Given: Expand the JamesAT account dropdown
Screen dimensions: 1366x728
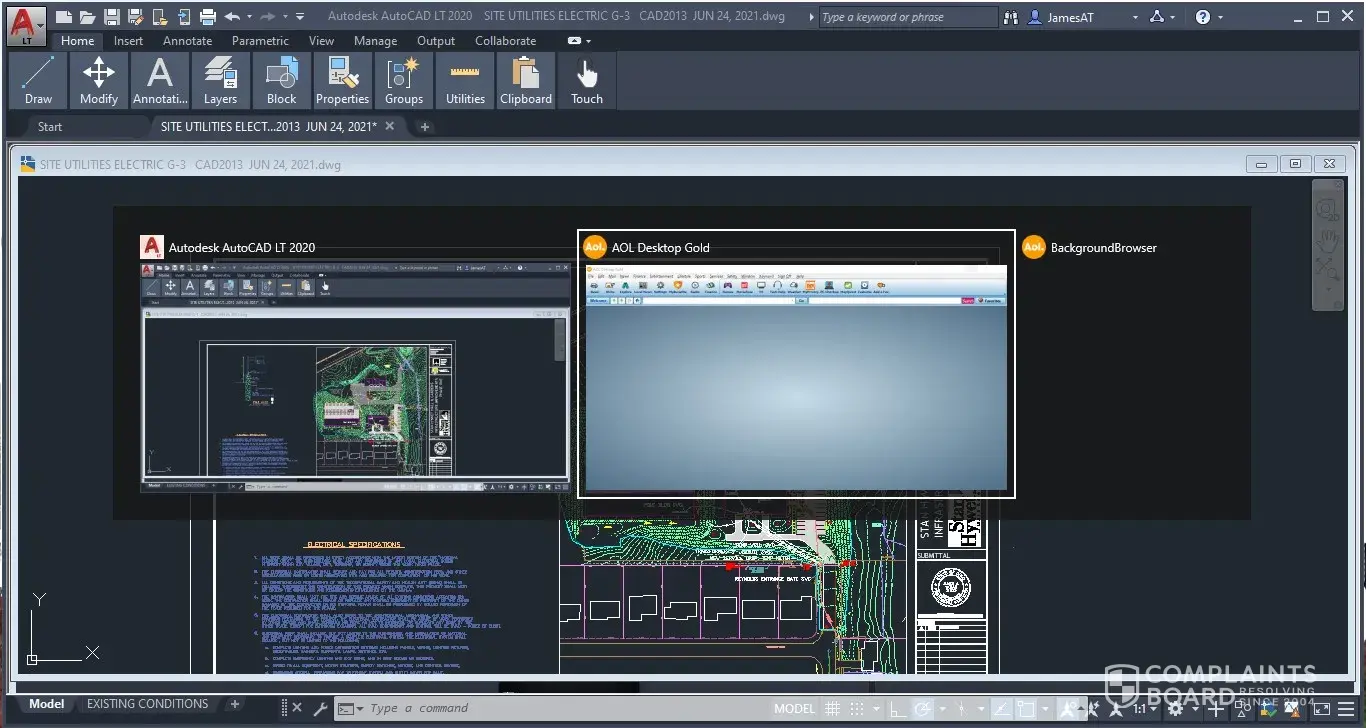Looking at the screenshot, I should 1134,17.
